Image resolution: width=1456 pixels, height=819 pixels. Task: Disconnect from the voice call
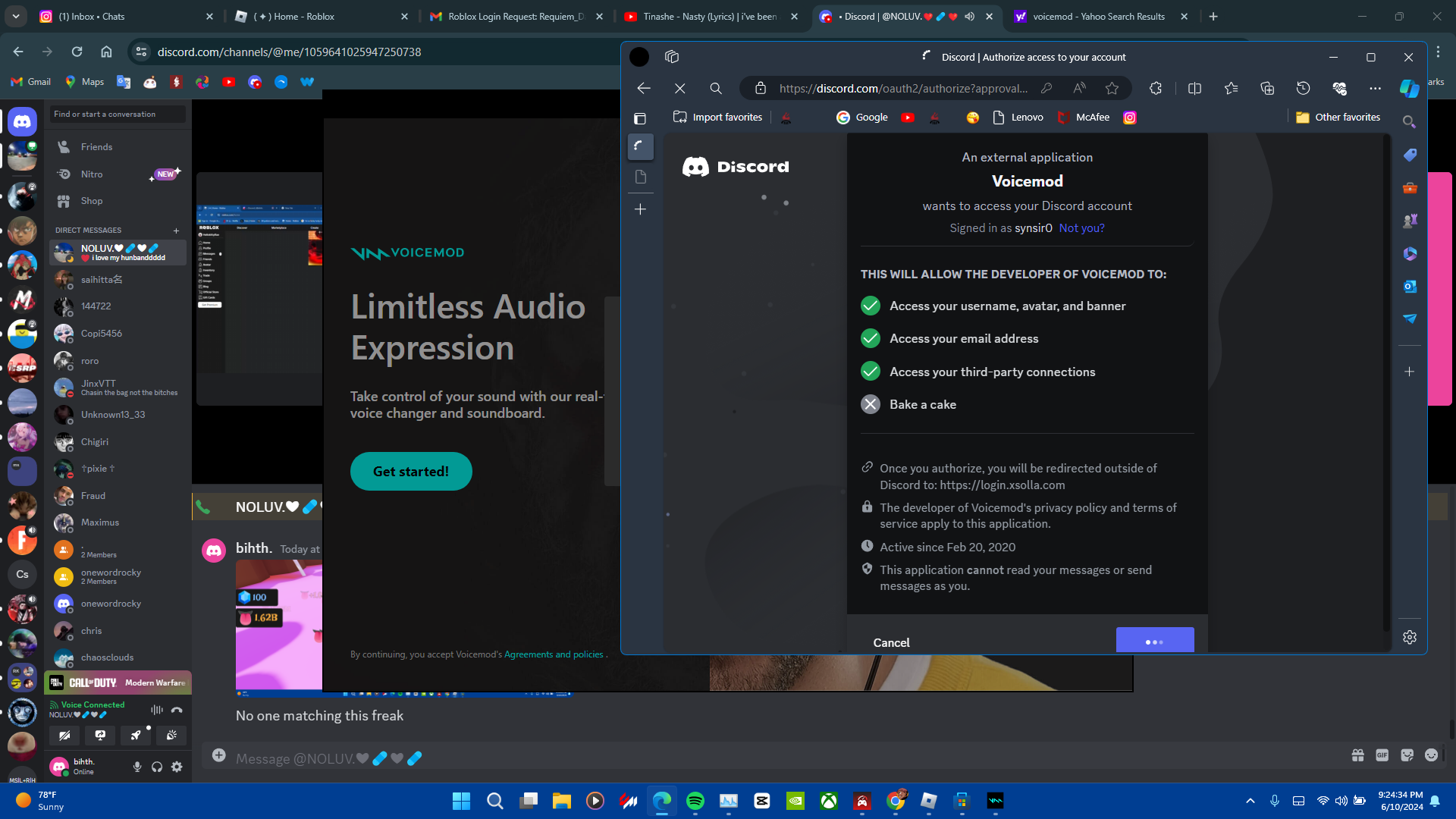177,710
